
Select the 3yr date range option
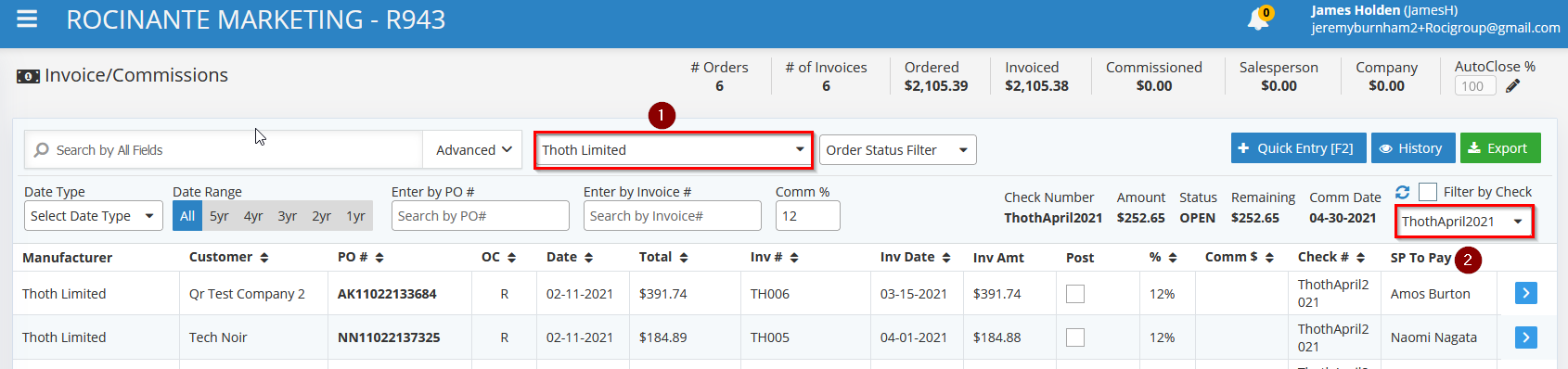288,216
